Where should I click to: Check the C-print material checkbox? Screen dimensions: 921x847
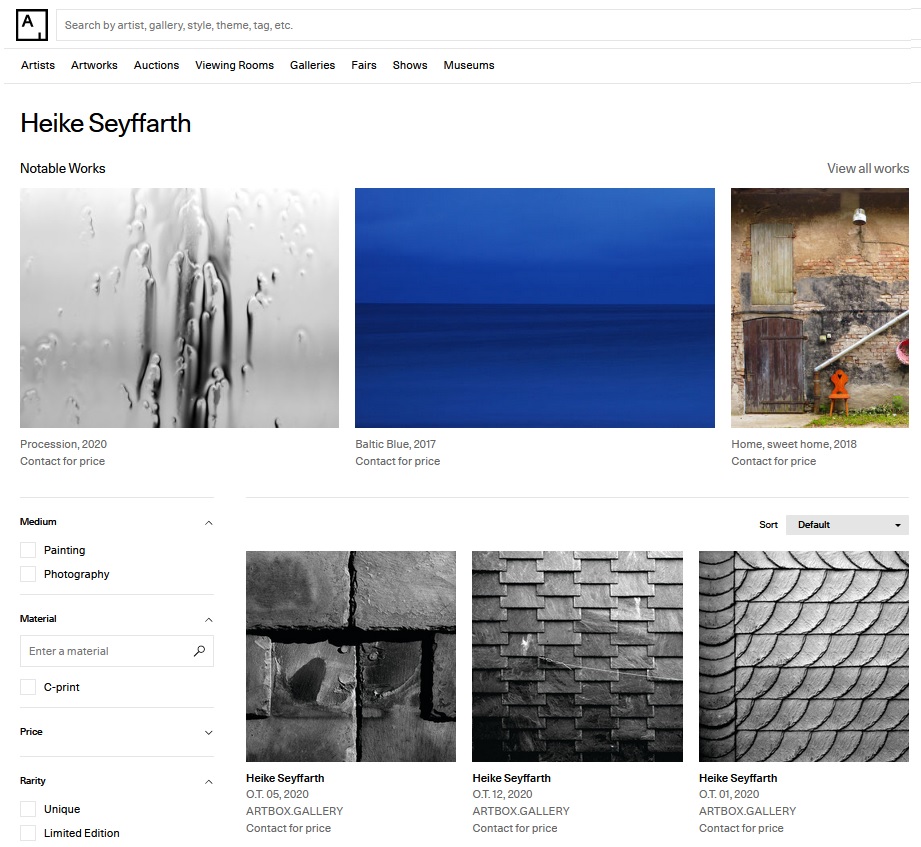tap(28, 687)
